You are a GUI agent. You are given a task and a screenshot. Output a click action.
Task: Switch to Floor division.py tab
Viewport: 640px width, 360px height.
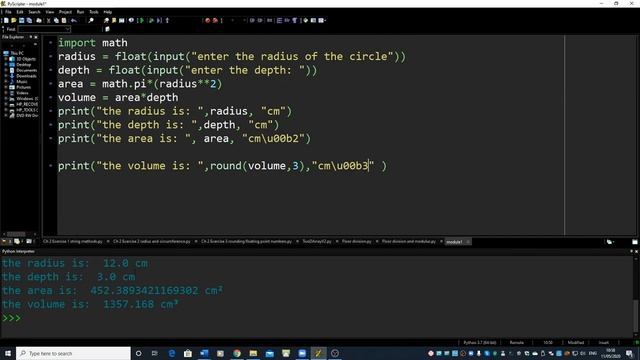(x=356, y=242)
